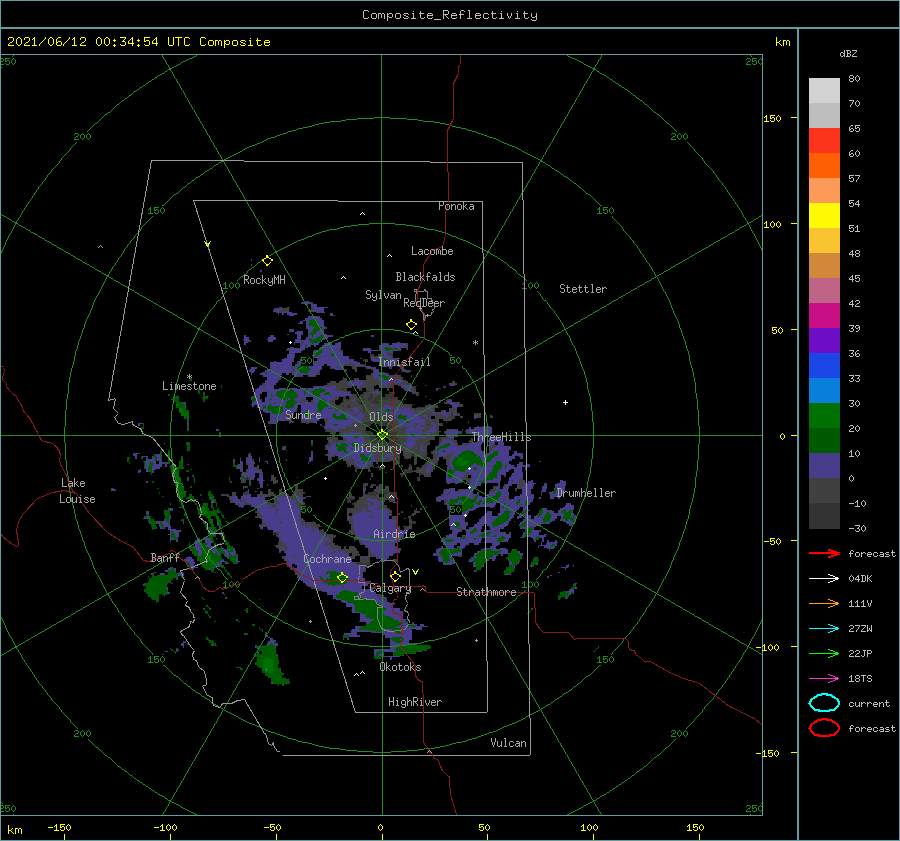The image size is (900, 841).
Task: Click the 80 dBZ value label in legend
Action: point(854,79)
